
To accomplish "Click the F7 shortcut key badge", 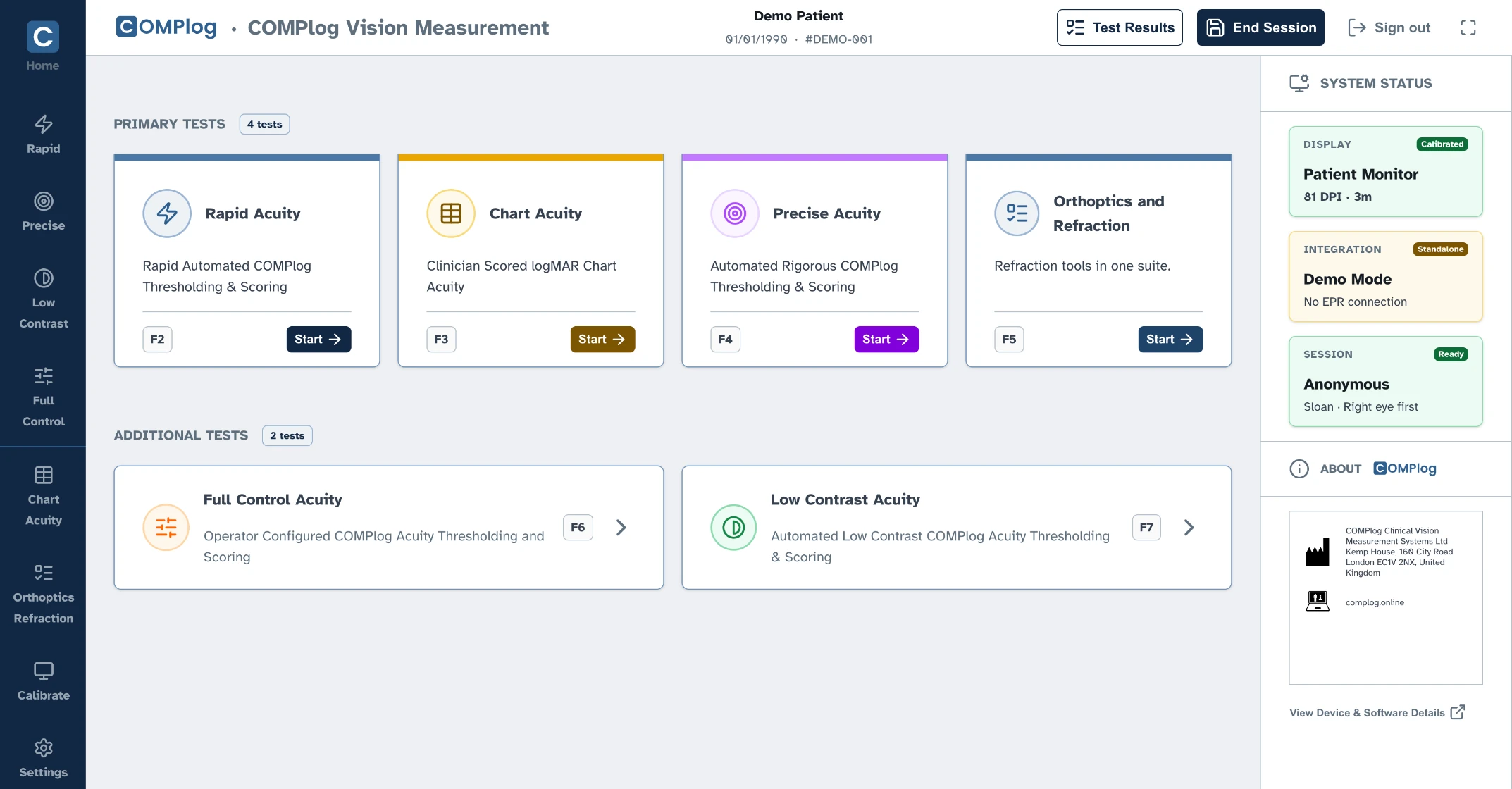I will pyautogui.click(x=1146, y=528).
